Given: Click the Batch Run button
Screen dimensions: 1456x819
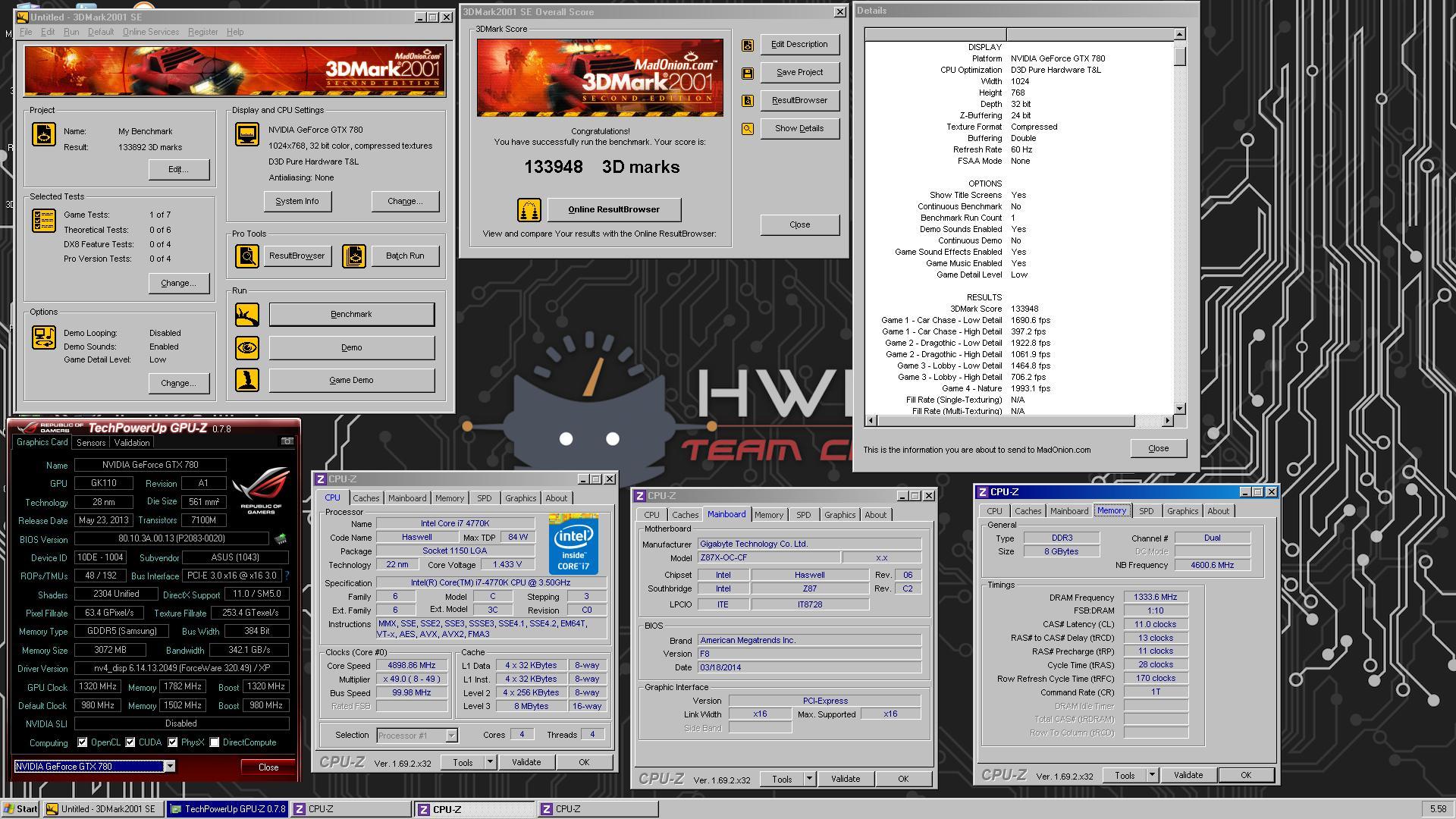Looking at the screenshot, I should coord(405,256).
